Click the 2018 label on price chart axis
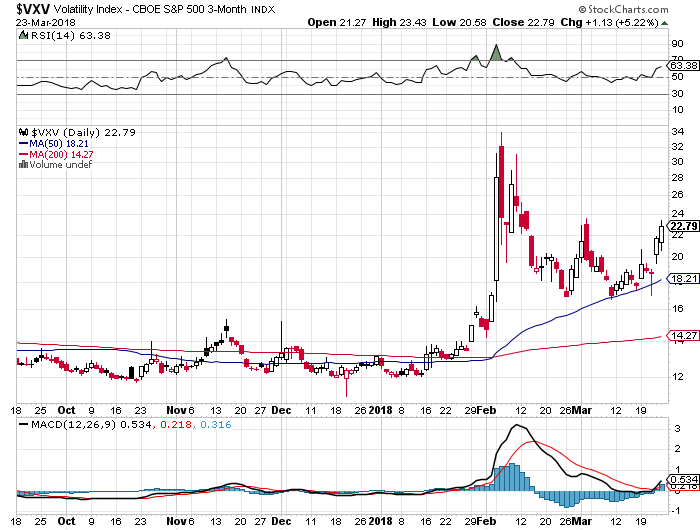 380,410
